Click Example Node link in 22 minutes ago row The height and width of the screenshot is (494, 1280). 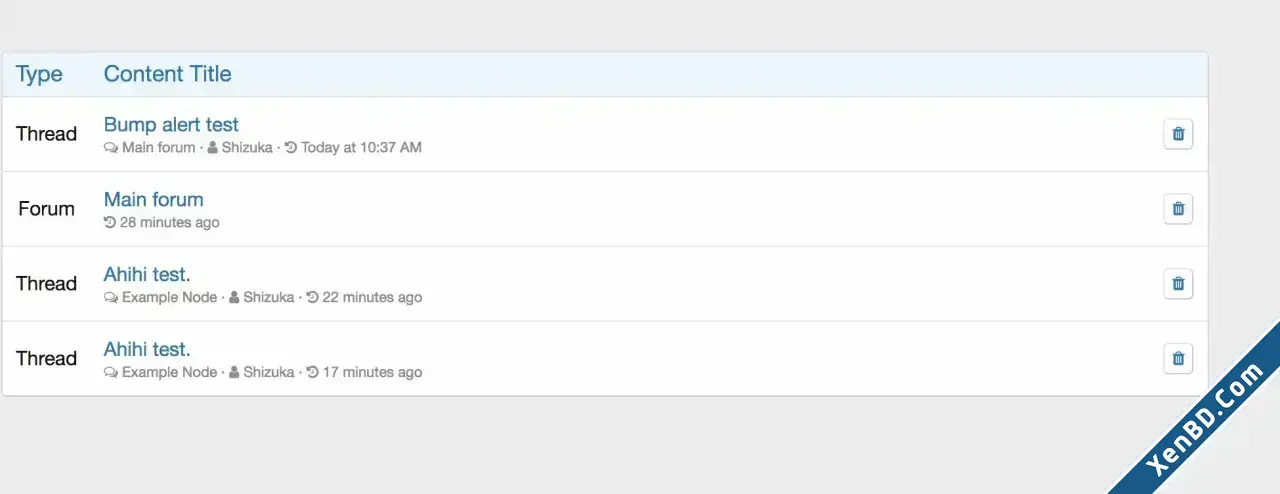169,298
